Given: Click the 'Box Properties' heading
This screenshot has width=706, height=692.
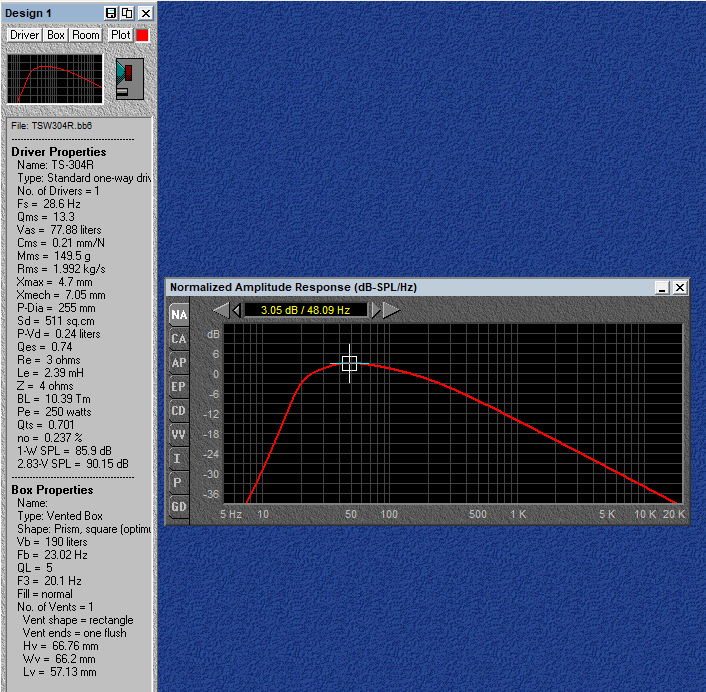Looking at the screenshot, I should pyautogui.click(x=52, y=490).
